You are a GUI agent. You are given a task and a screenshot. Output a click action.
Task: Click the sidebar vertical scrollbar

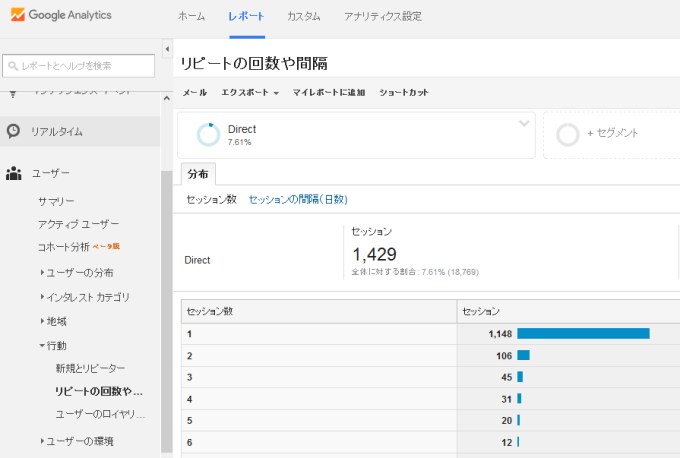tap(166, 300)
